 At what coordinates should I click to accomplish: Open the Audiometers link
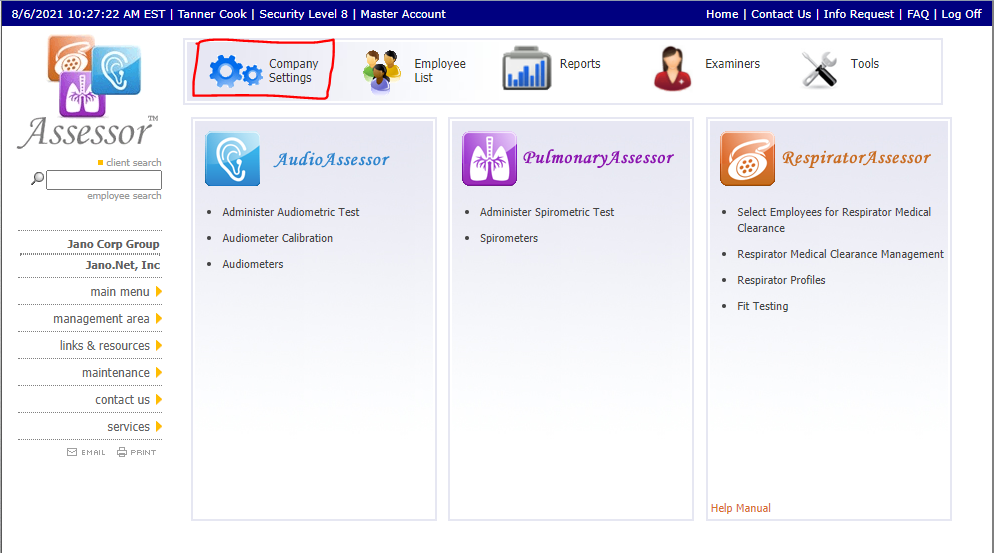tap(252, 264)
